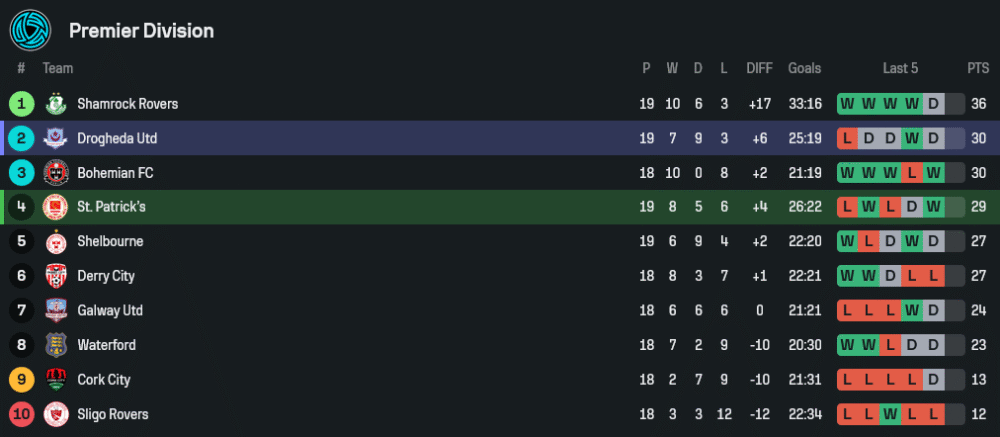The image size is (1000, 437).
Task: Click the Bohemian FC club crest
Action: (55, 173)
